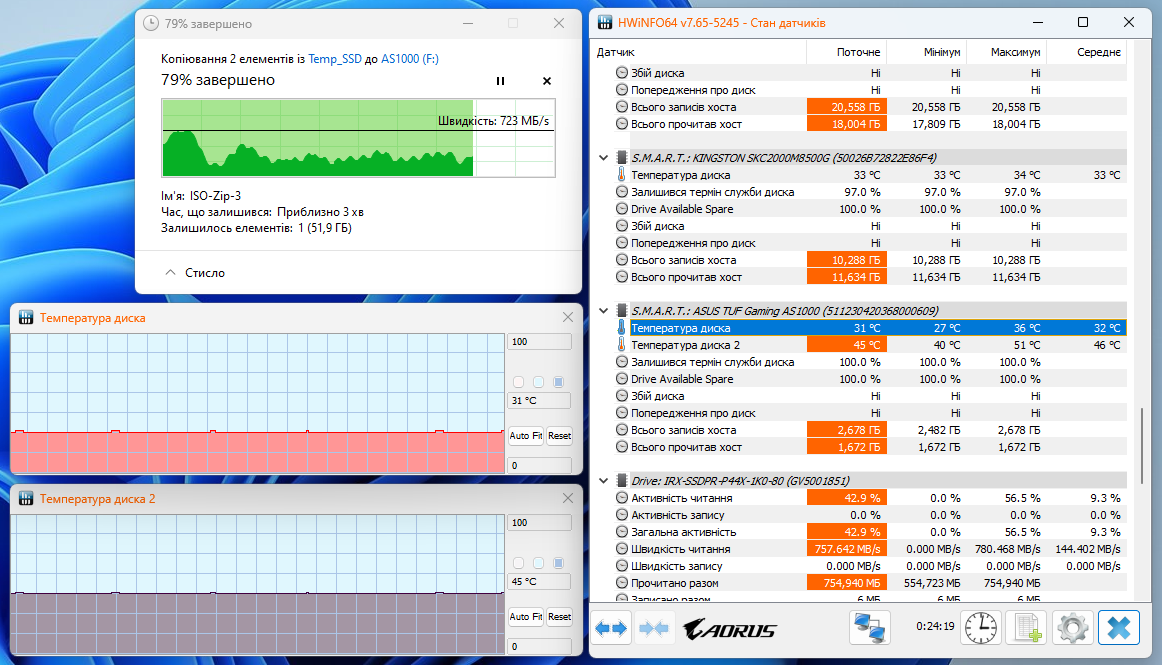
Task: Click Auto Fit in Температура диска 2 graph
Action: [x=525, y=617]
